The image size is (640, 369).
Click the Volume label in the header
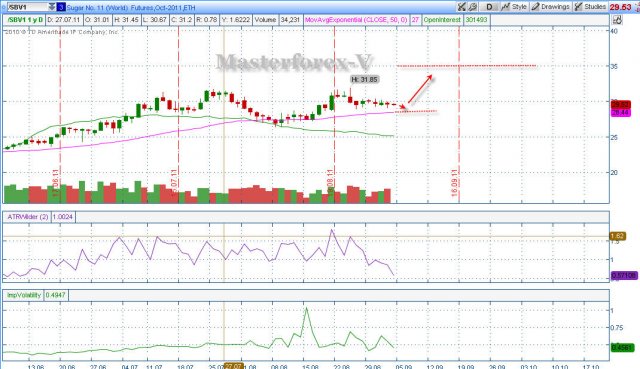point(266,20)
